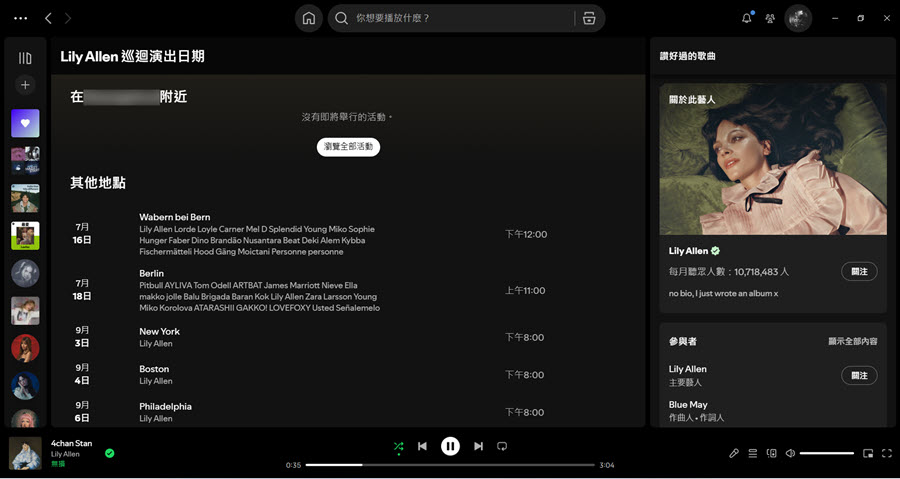
Task: Go forward with the right arrow
Action: (68, 18)
